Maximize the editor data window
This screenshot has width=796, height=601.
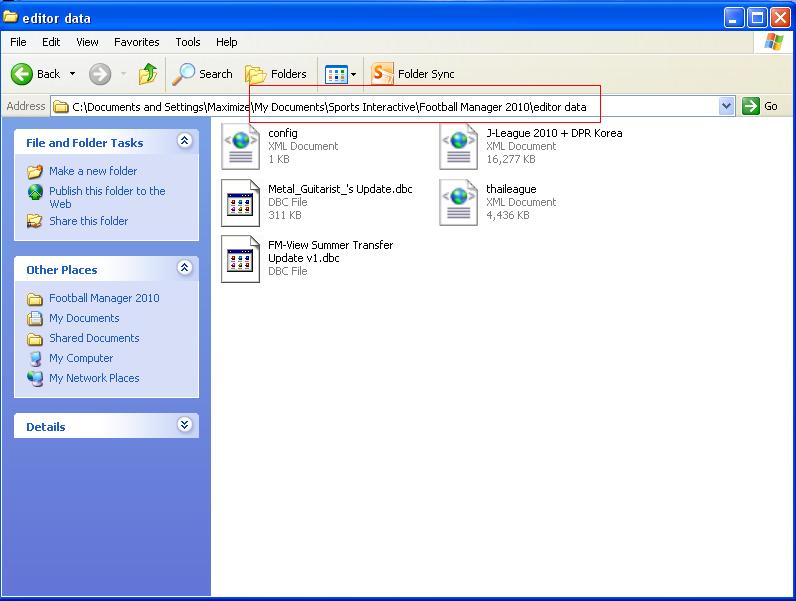tap(757, 18)
